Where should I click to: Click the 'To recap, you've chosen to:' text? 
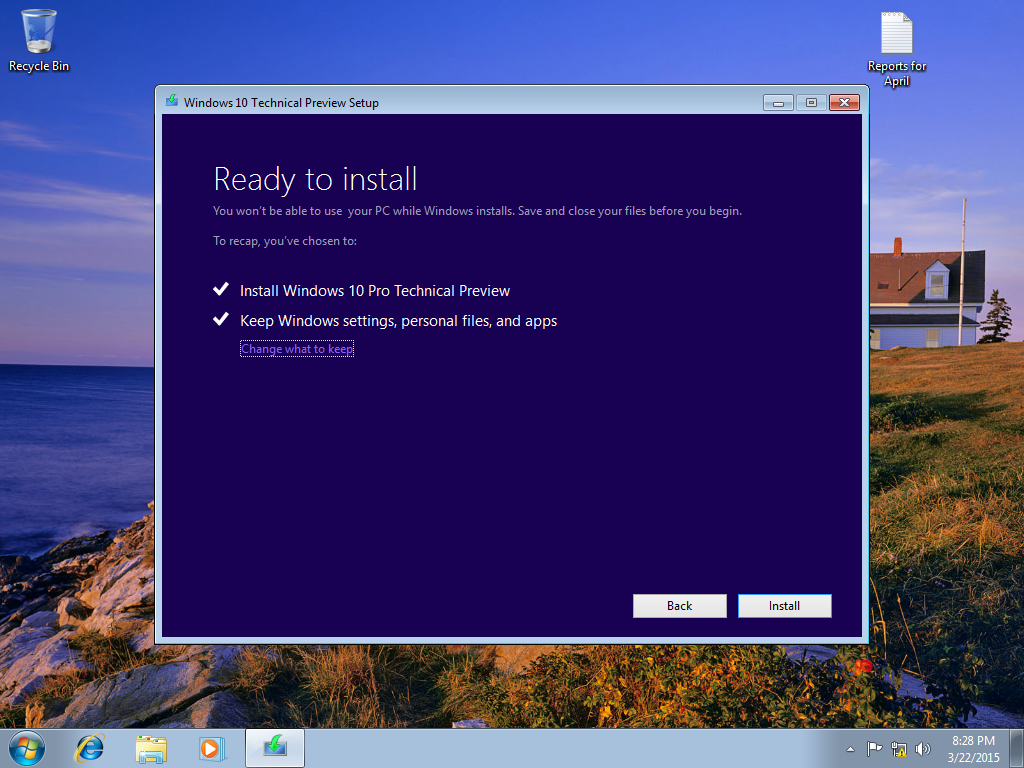pos(285,241)
